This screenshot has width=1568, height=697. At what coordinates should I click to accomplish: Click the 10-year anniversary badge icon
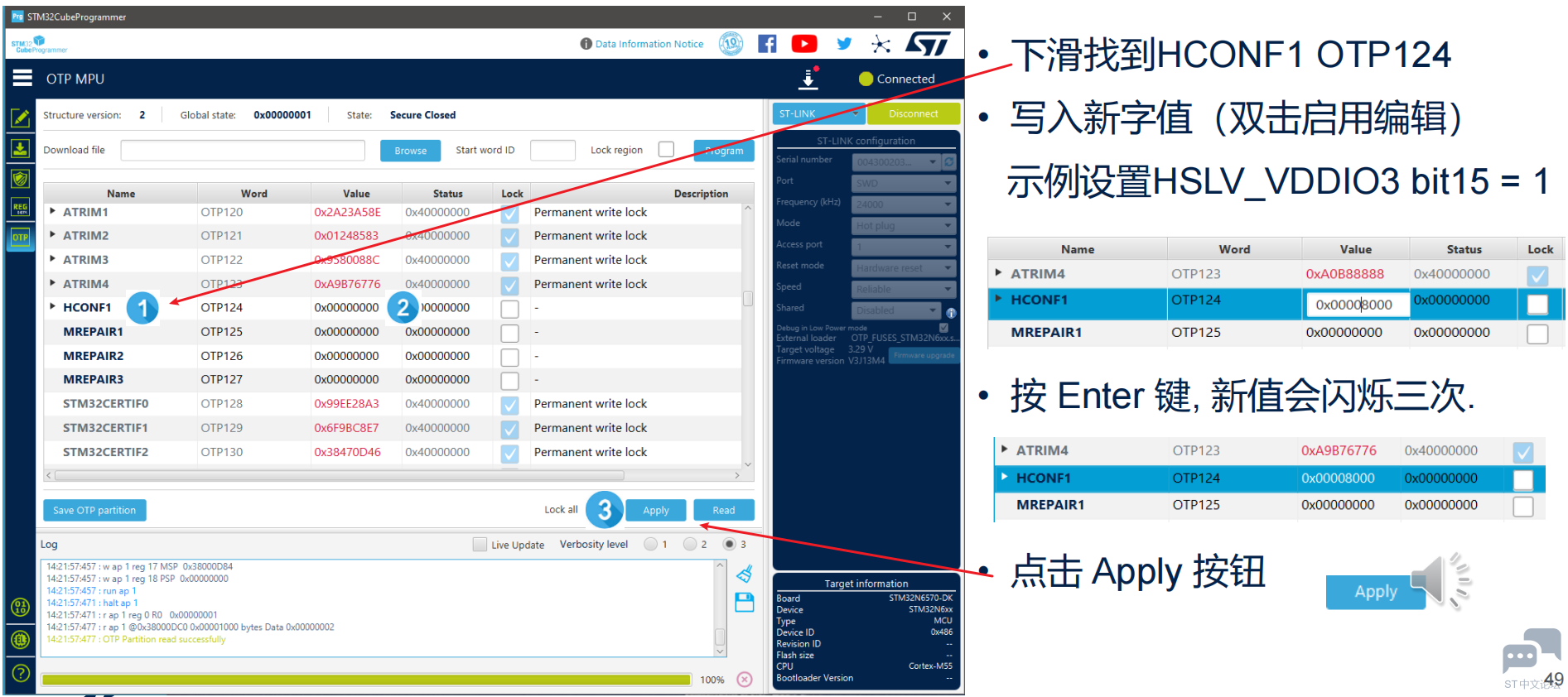(731, 44)
